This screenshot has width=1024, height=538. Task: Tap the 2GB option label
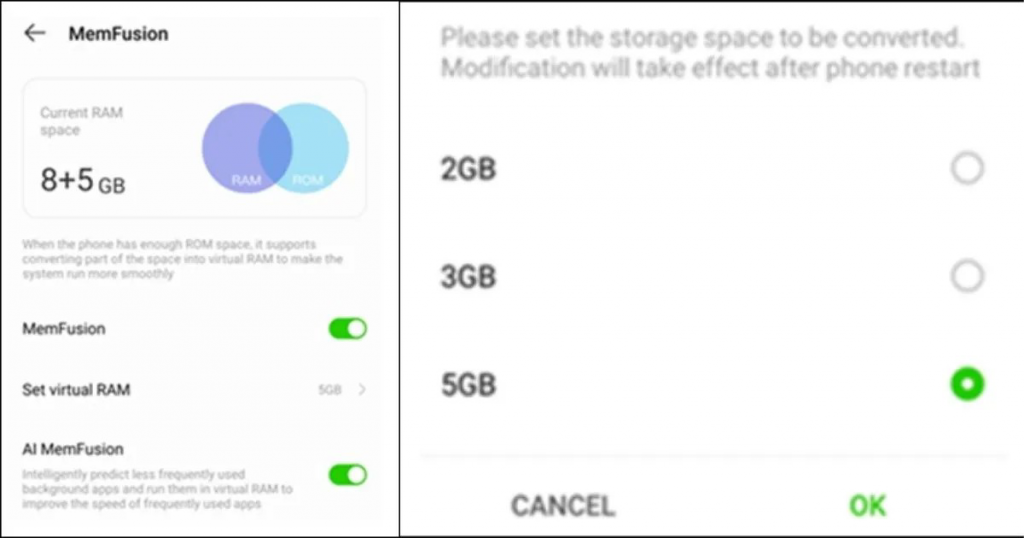[468, 169]
